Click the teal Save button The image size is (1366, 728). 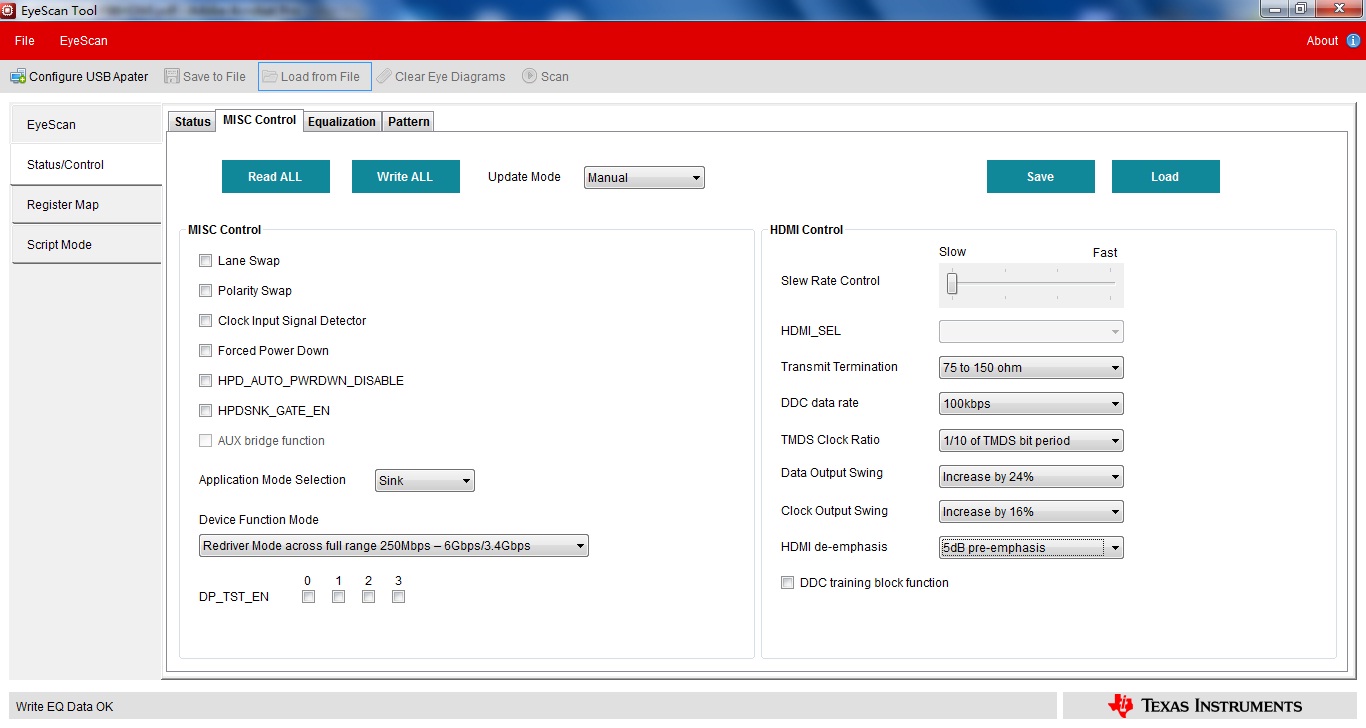[x=1040, y=177]
